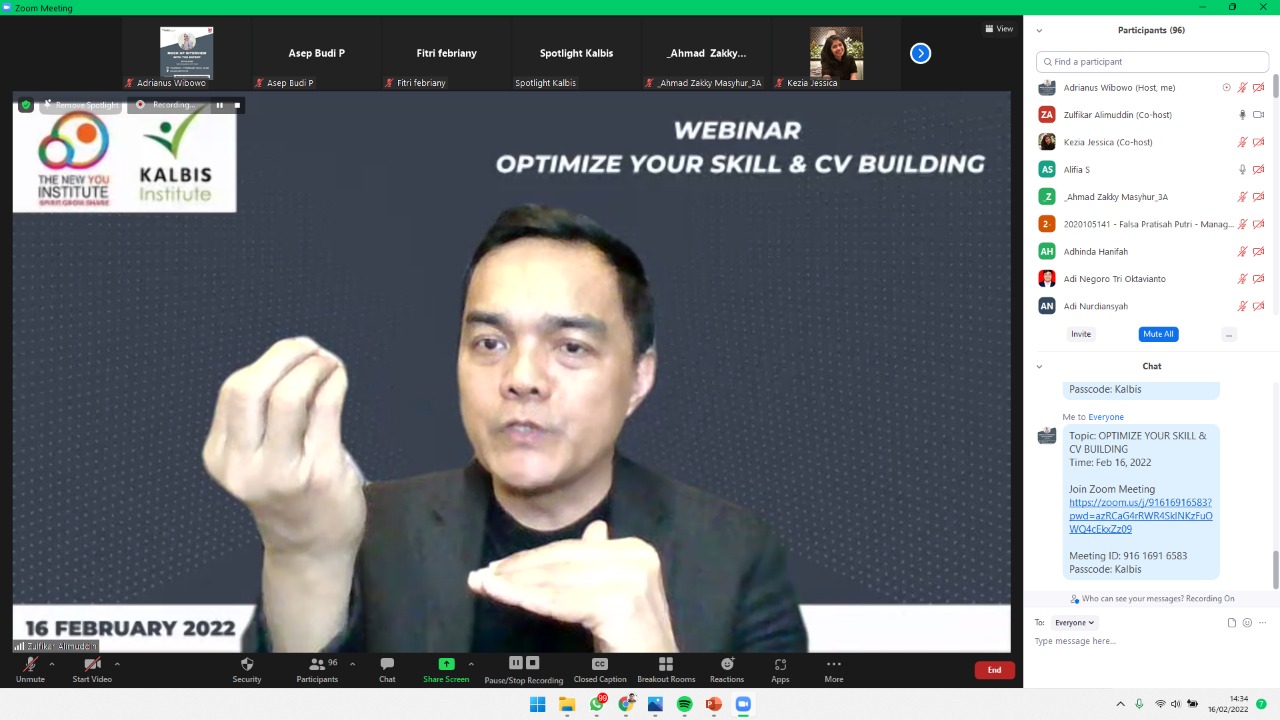Click the Closed Caption icon
The height and width of the screenshot is (720, 1280).
coord(600,665)
